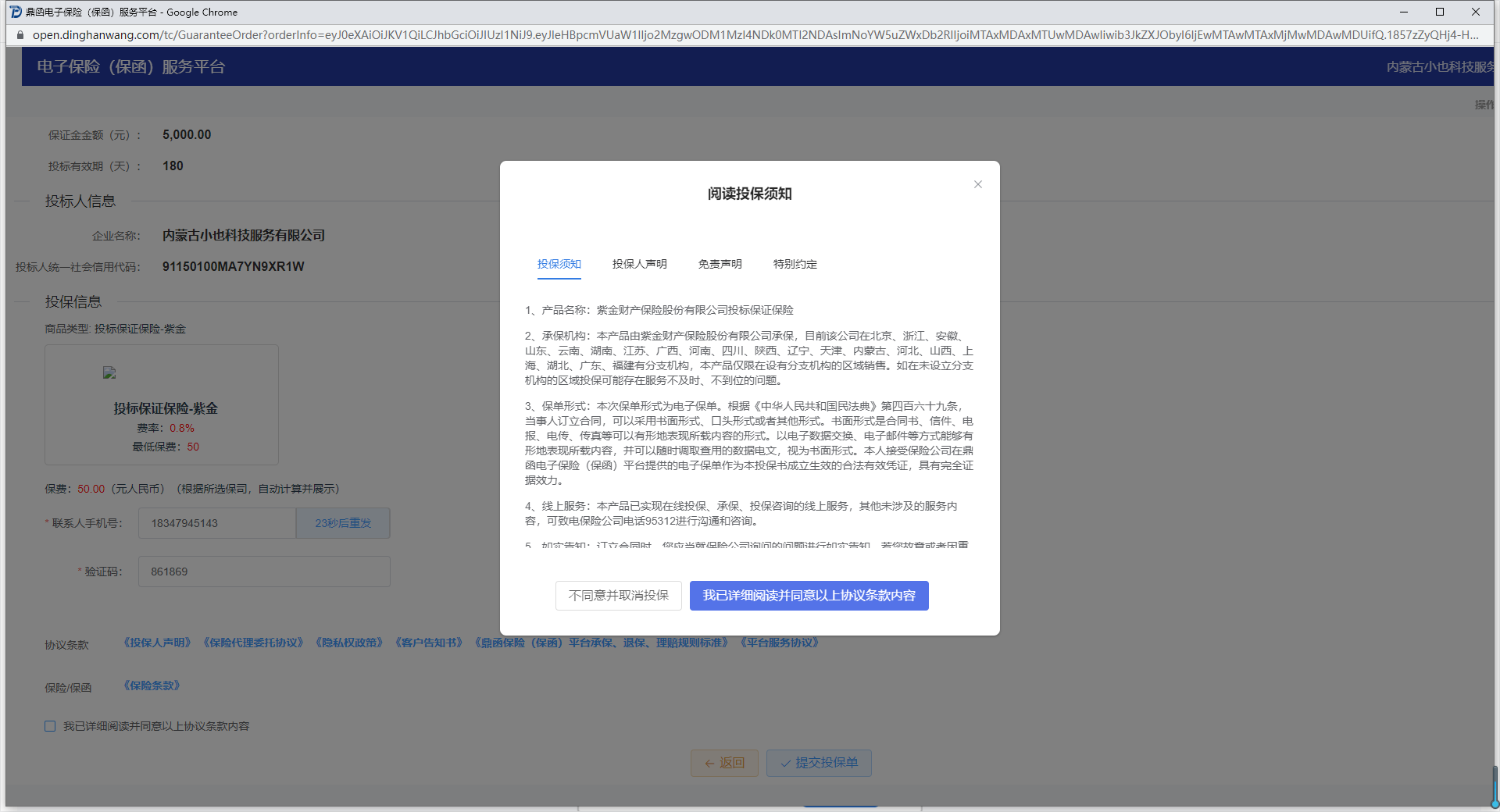Screen dimensions: 1500x812
Task: Click the 验证码 input field
Action: (264, 572)
